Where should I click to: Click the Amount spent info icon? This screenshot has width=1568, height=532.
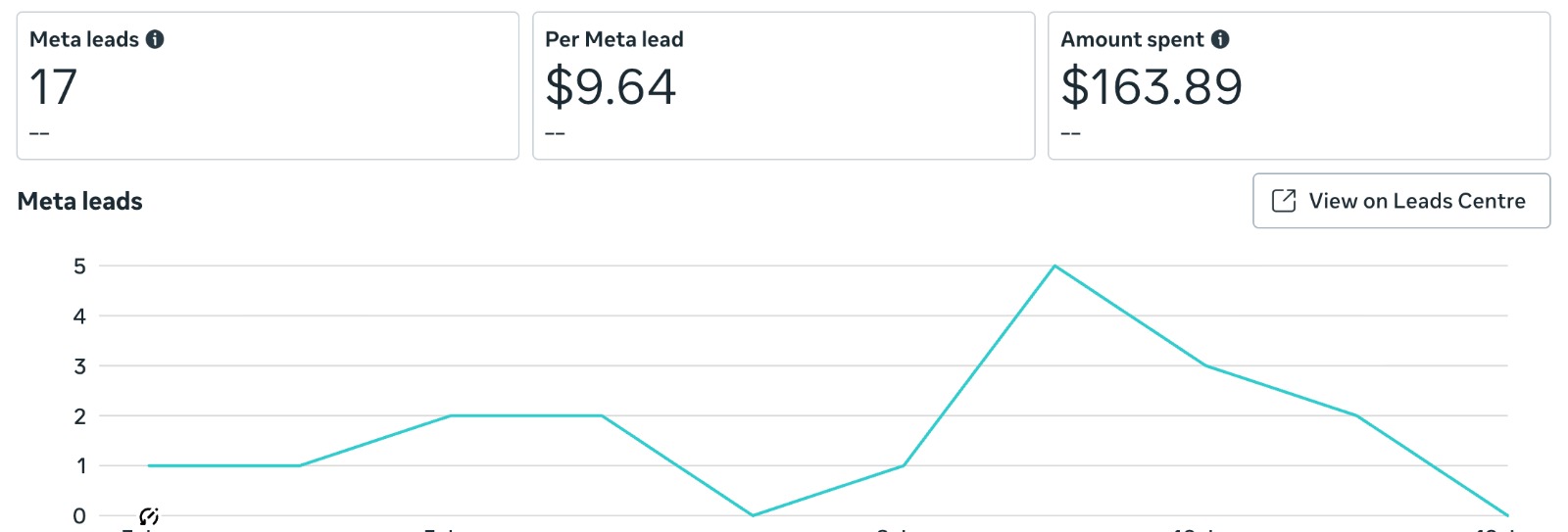tap(1220, 39)
